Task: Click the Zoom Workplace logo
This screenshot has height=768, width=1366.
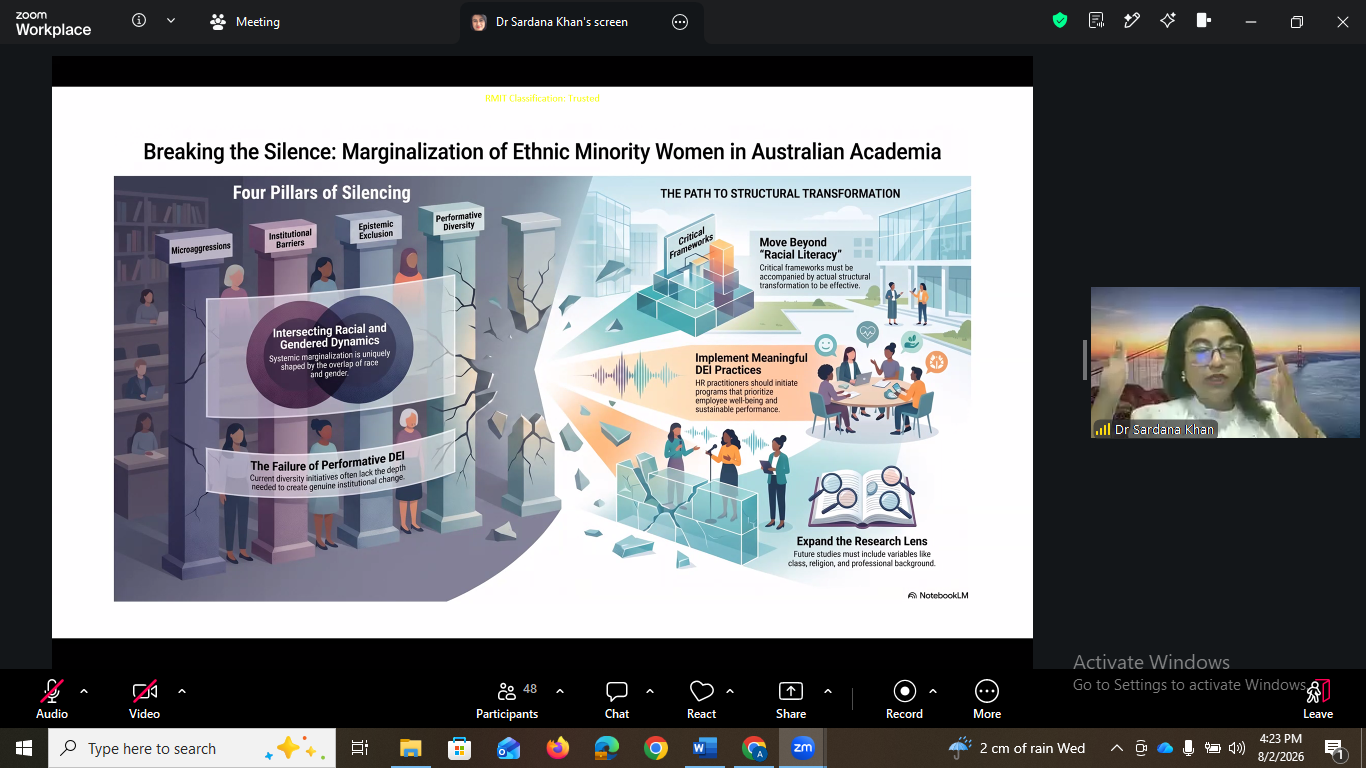Action: 53,23
